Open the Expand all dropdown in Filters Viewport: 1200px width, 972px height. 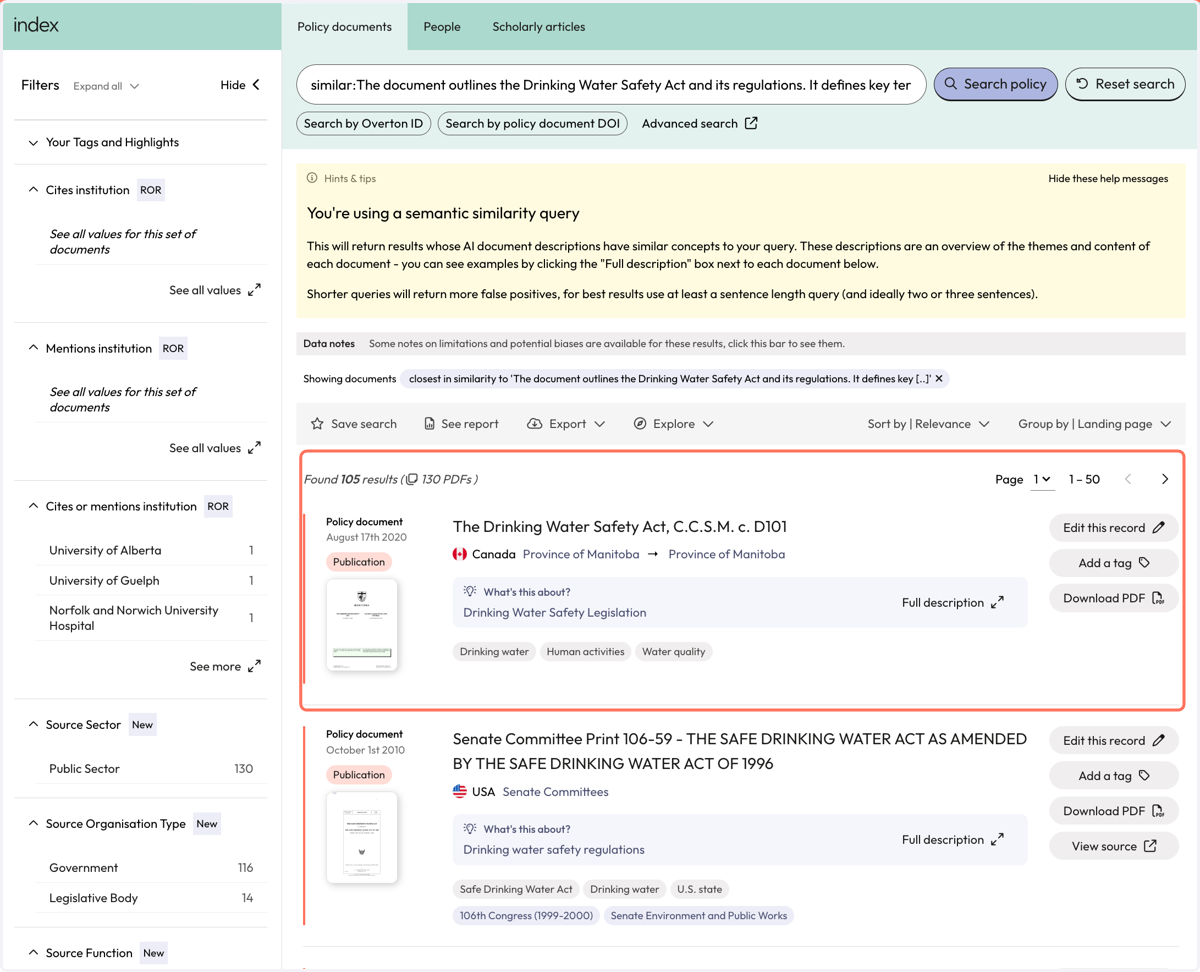click(106, 86)
